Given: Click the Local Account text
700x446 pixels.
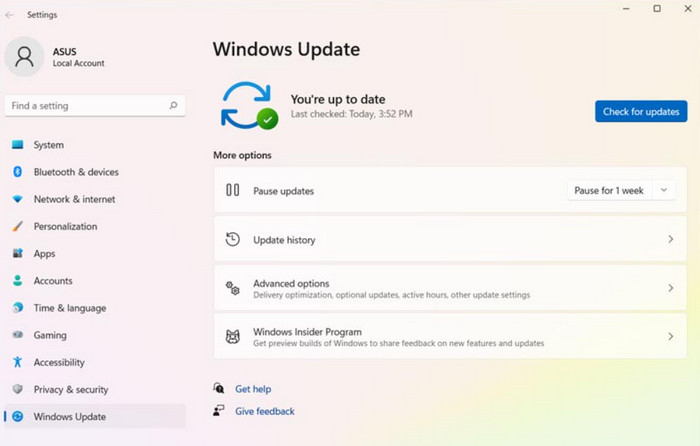Looking at the screenshot, I should pyautogui.click(x=79, y=63).
